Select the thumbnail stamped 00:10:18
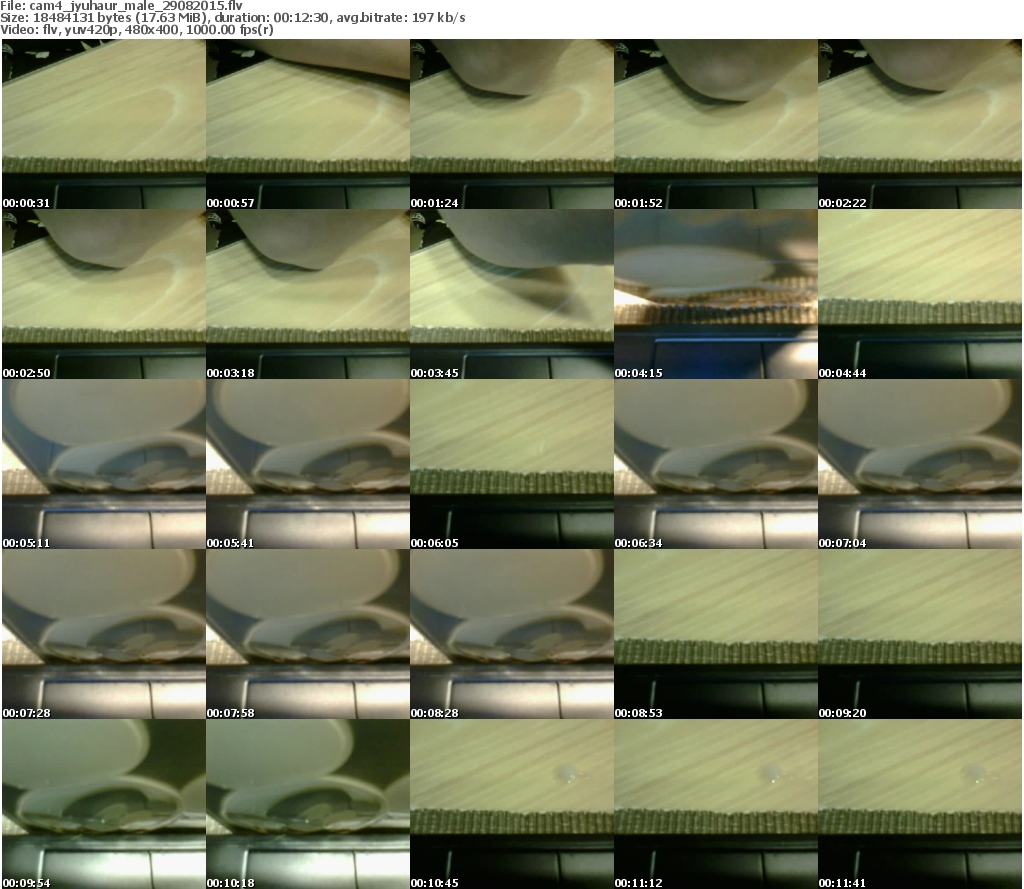1024x889 pixels. [x=308, y=804]
